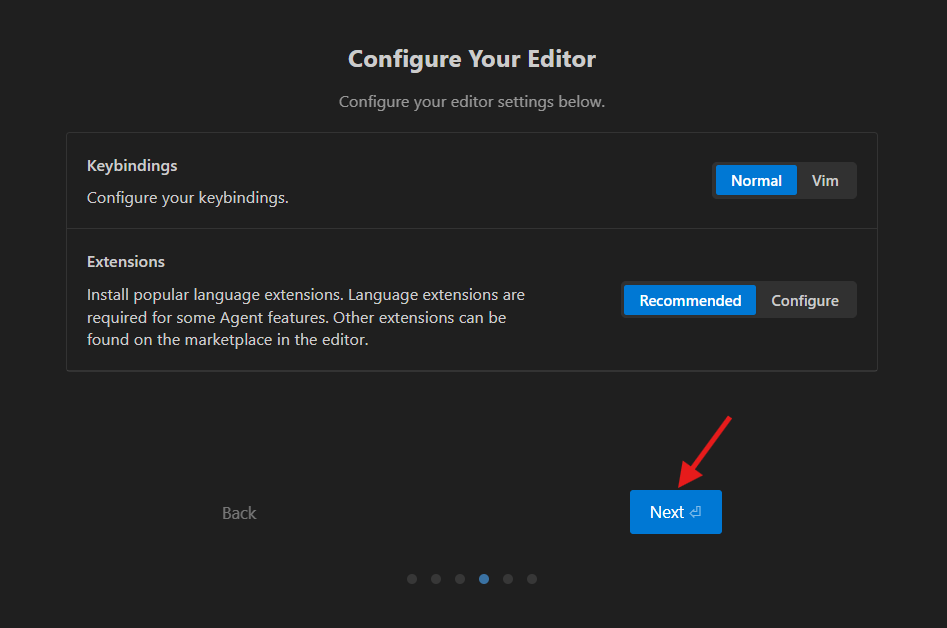
Task: Click the 'Configure your keybindings.' description
Action: (x=188, y=197)
